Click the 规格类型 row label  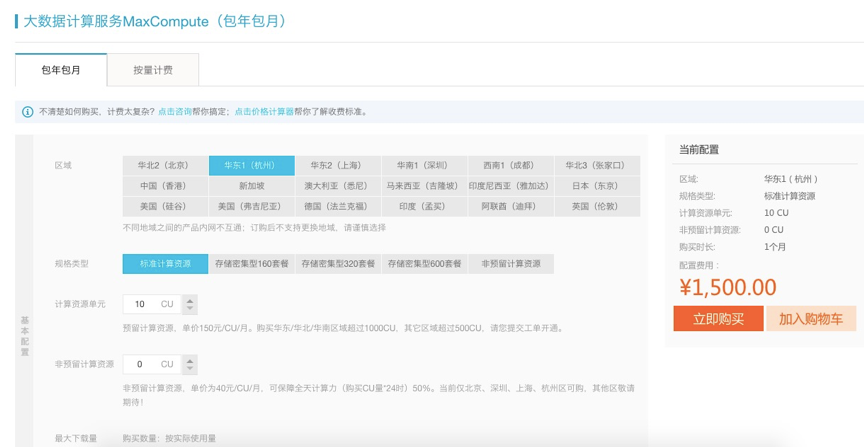click(x=72, y=264)
